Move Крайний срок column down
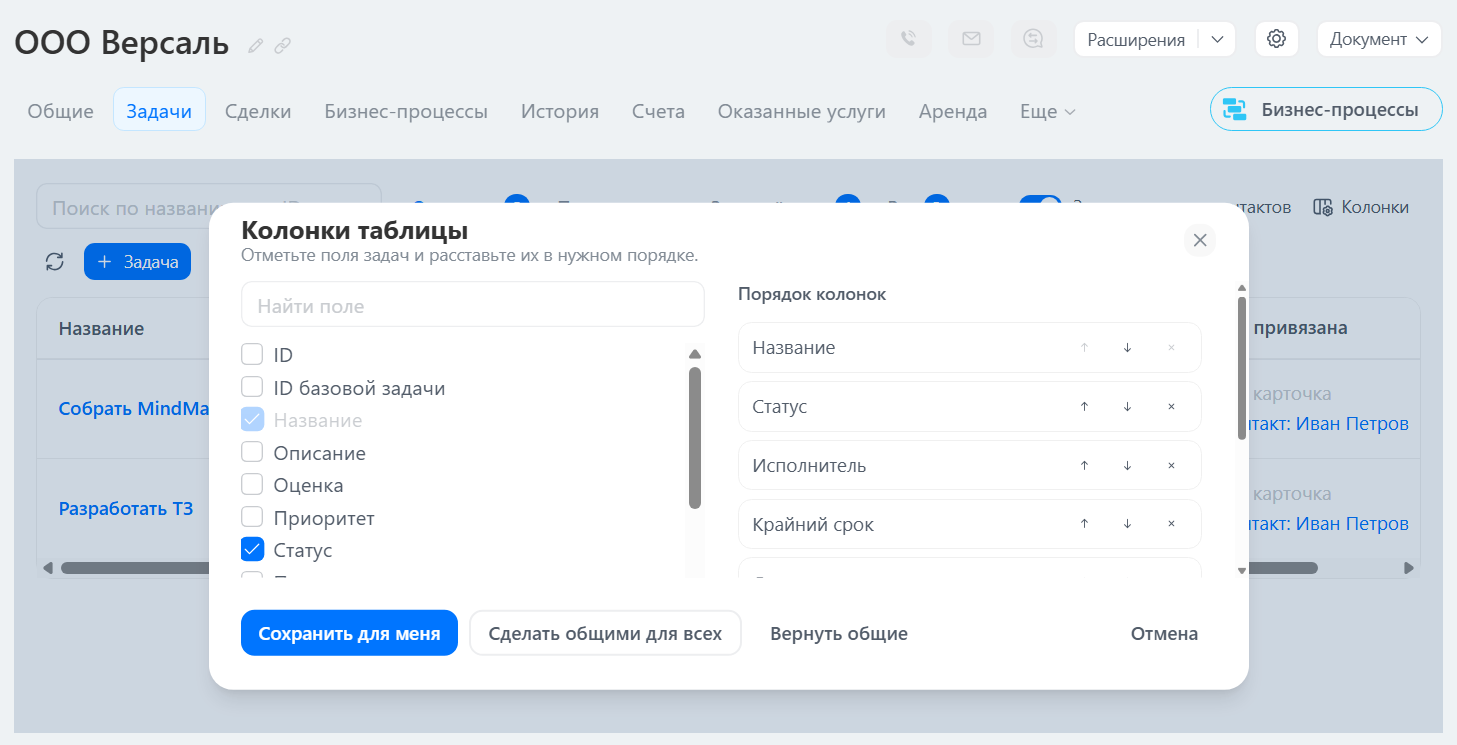The image size is (1457, 745). coord(1127,524)
